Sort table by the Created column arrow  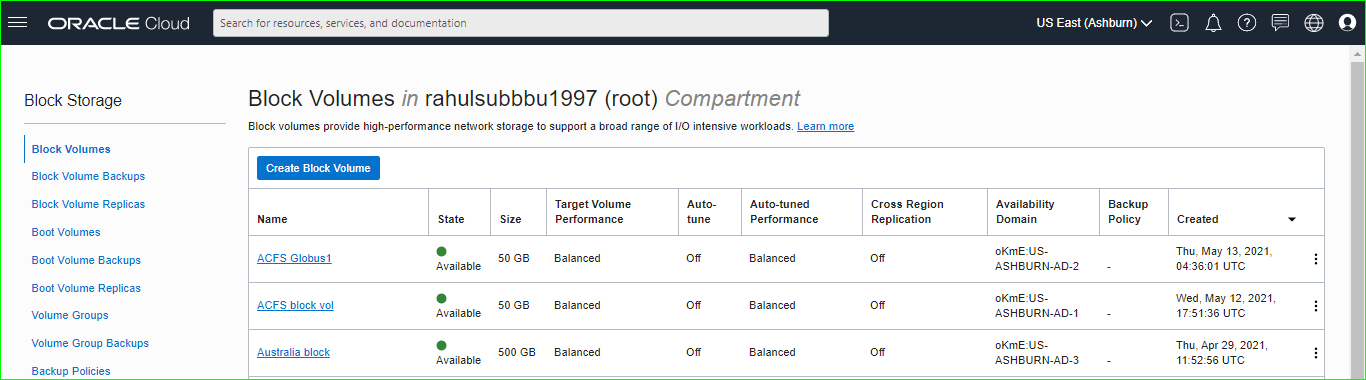(1292, 219)
